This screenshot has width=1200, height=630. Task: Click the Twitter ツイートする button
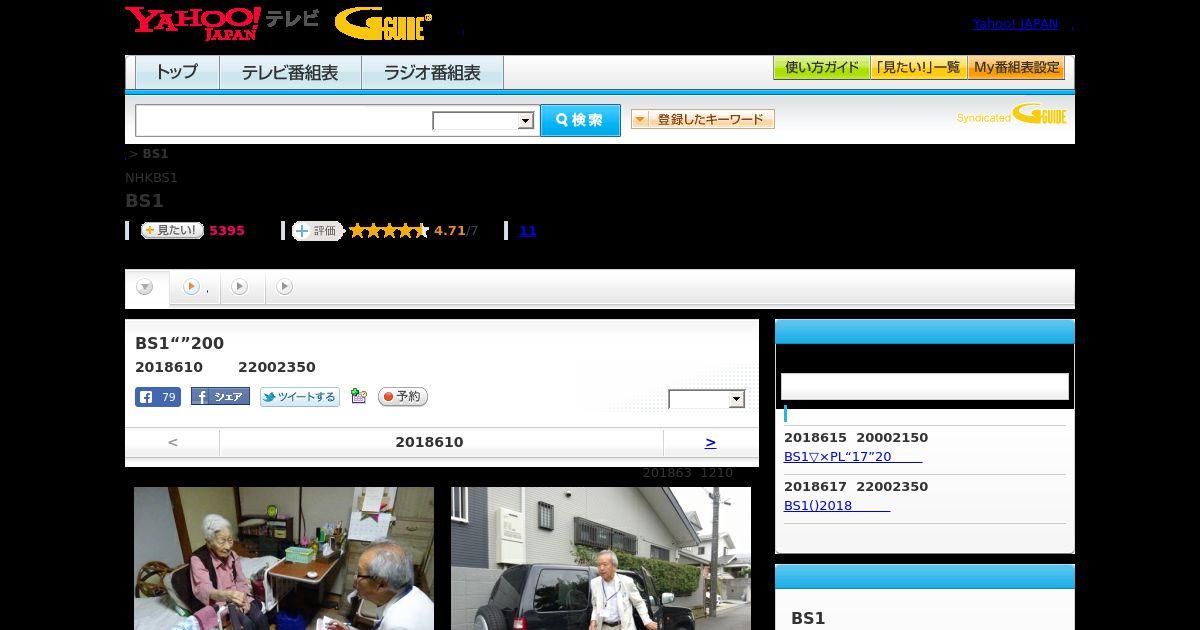click(x=300, y=397)
